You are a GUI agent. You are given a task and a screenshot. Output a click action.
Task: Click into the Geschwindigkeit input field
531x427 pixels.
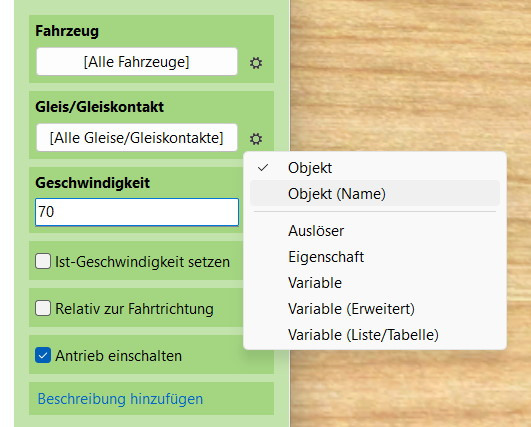tap(137, 212)
